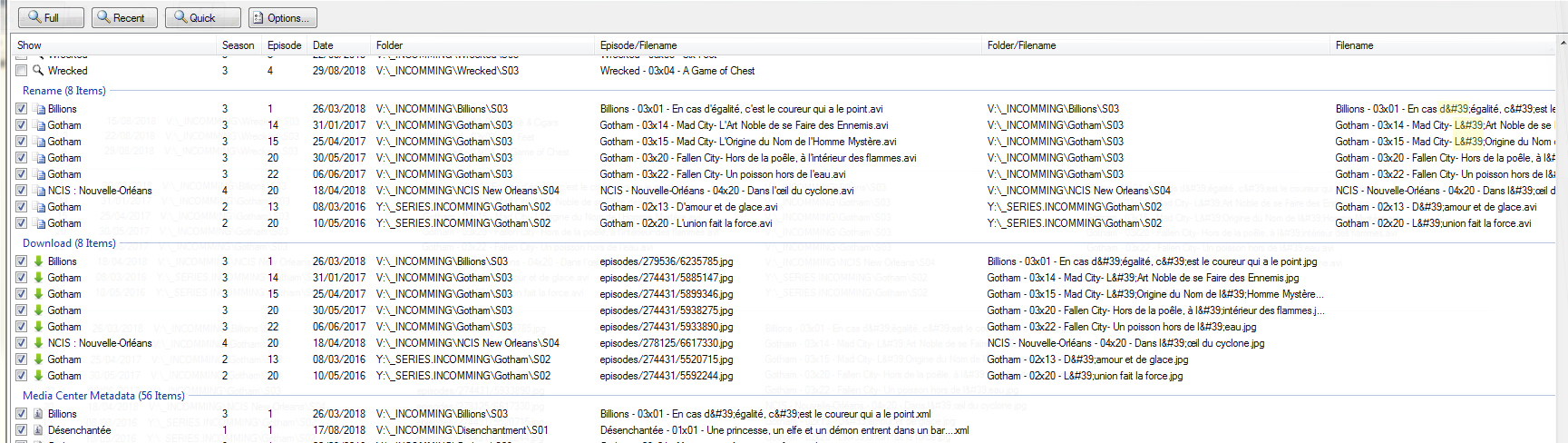Uncheck Gotham 5592244.jpg download checkbox
1568x443 pixels.
point(22,376)
